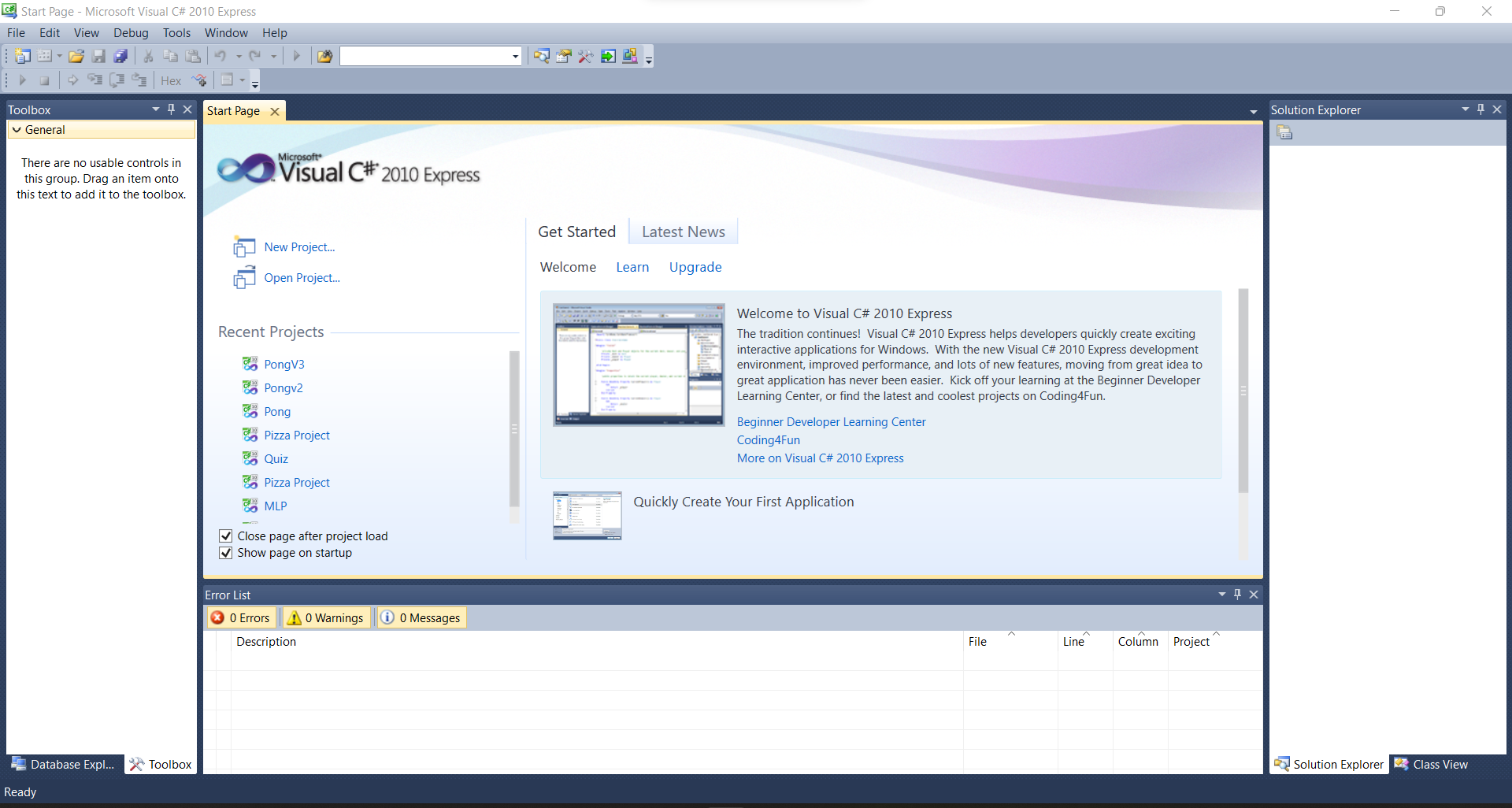The height and width of the screenshot is (808, 1512).
Task: Click the Step Over debug icon
Action: click(x=117, y=80)
